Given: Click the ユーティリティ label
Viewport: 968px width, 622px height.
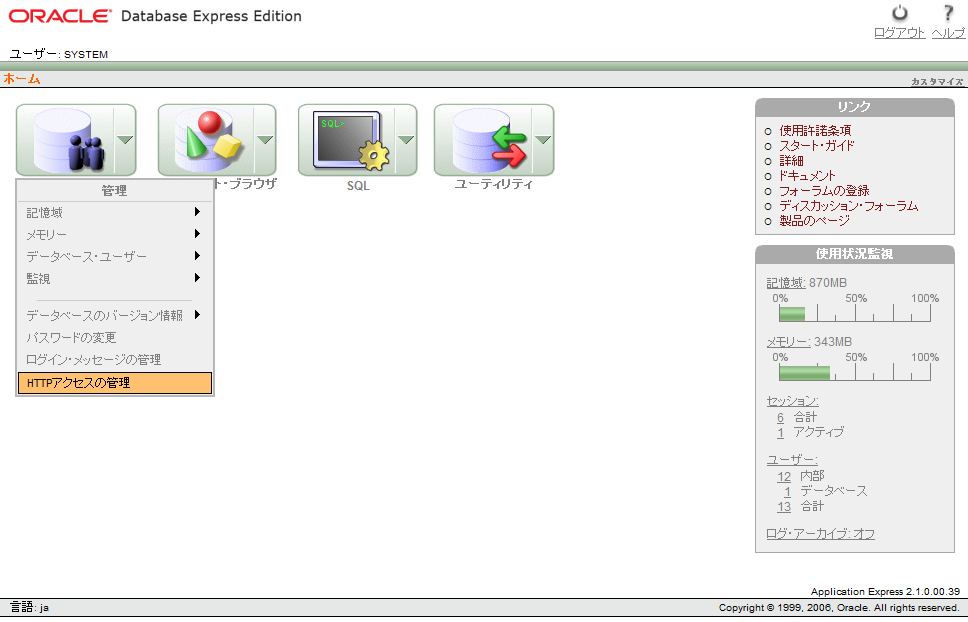Looking at the screenshot, I should click(x=494, y=184).
